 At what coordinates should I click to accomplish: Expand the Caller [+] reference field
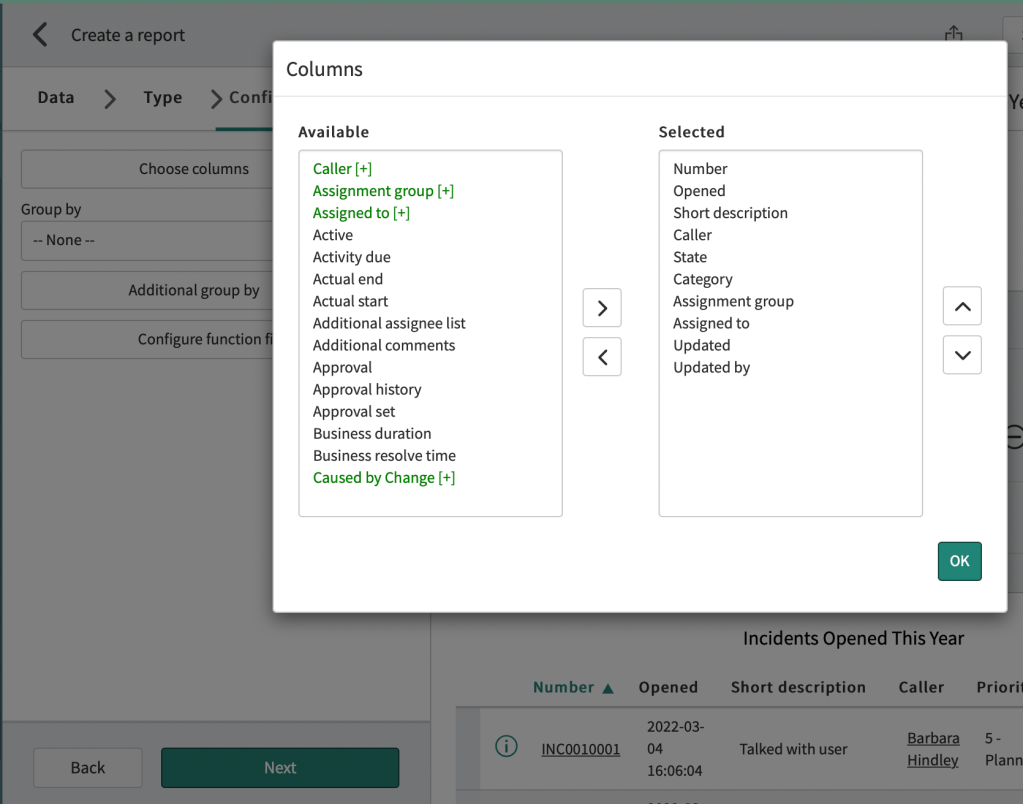(342, 169)
